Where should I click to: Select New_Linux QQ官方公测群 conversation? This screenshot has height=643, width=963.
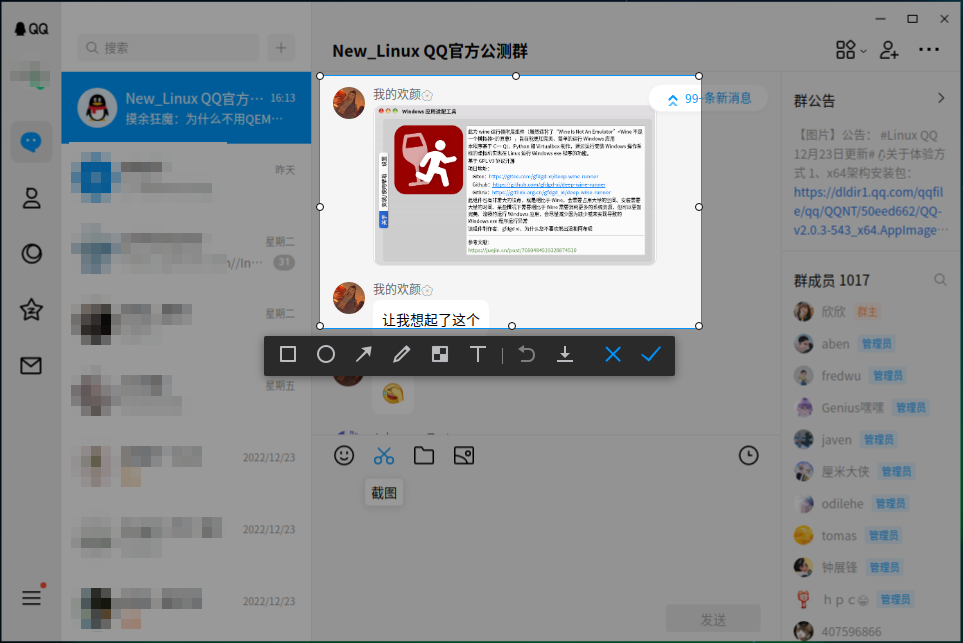coord(186,108)
